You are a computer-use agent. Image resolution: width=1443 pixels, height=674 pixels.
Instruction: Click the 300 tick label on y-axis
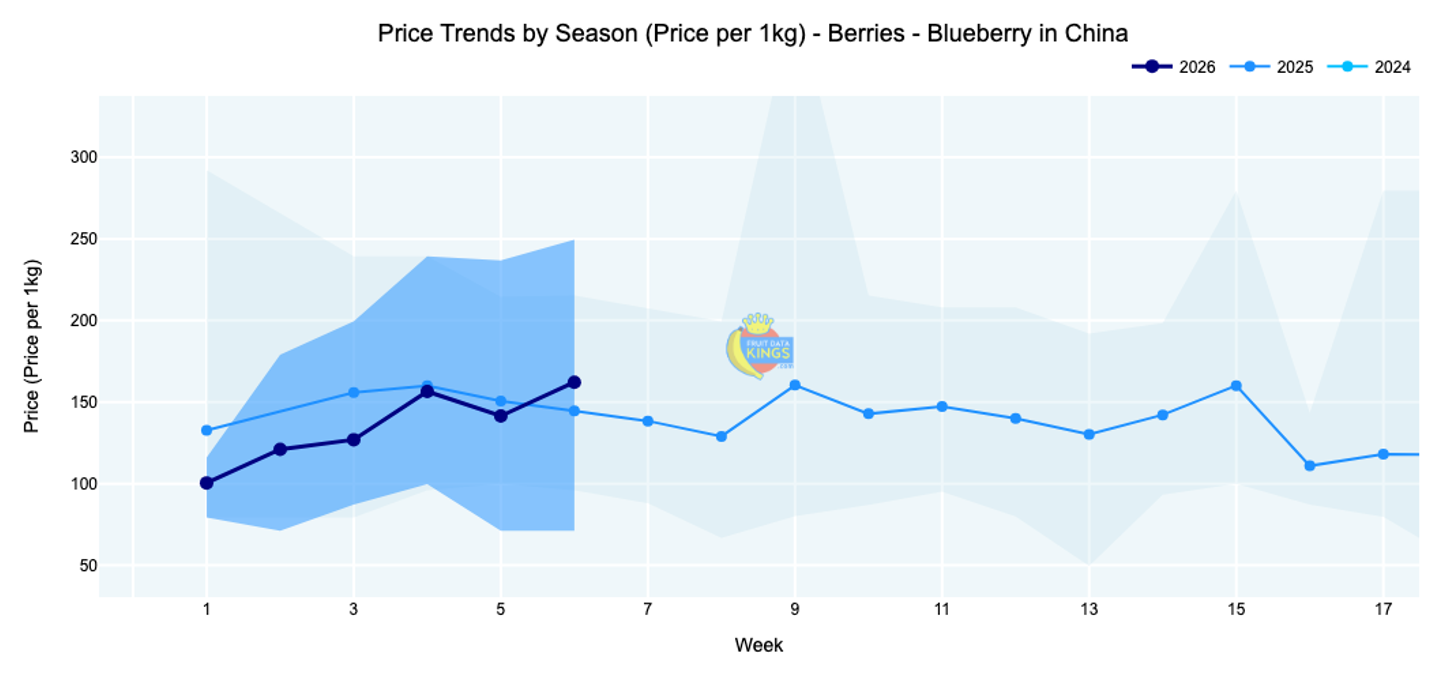click(x=83, y=158)
